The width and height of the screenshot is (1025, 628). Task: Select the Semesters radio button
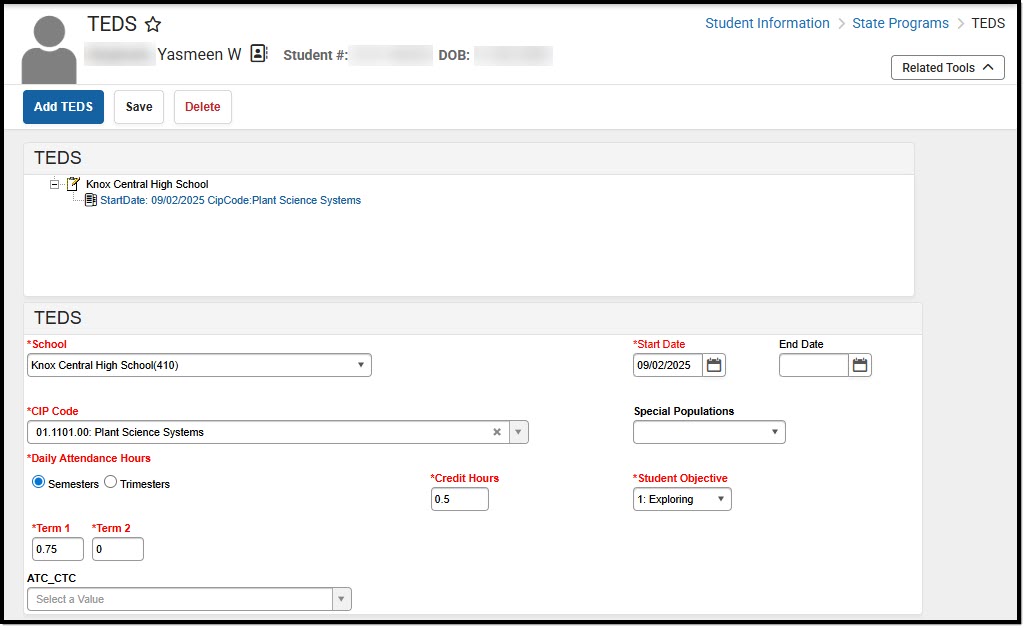coord(39,482)
